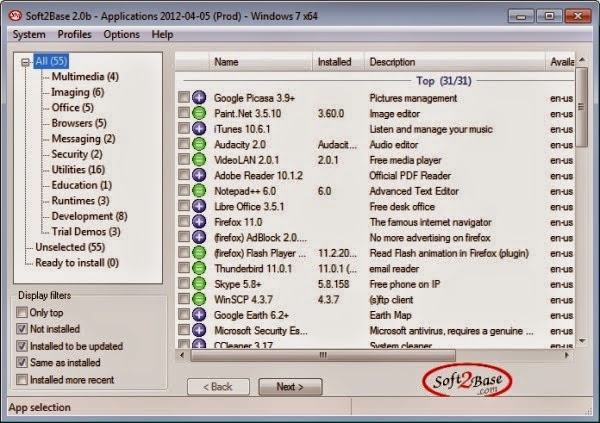Click the green icon beside (firefox) Flash Player
Screen dimensions: 600x423
click(x=199, y=252)
